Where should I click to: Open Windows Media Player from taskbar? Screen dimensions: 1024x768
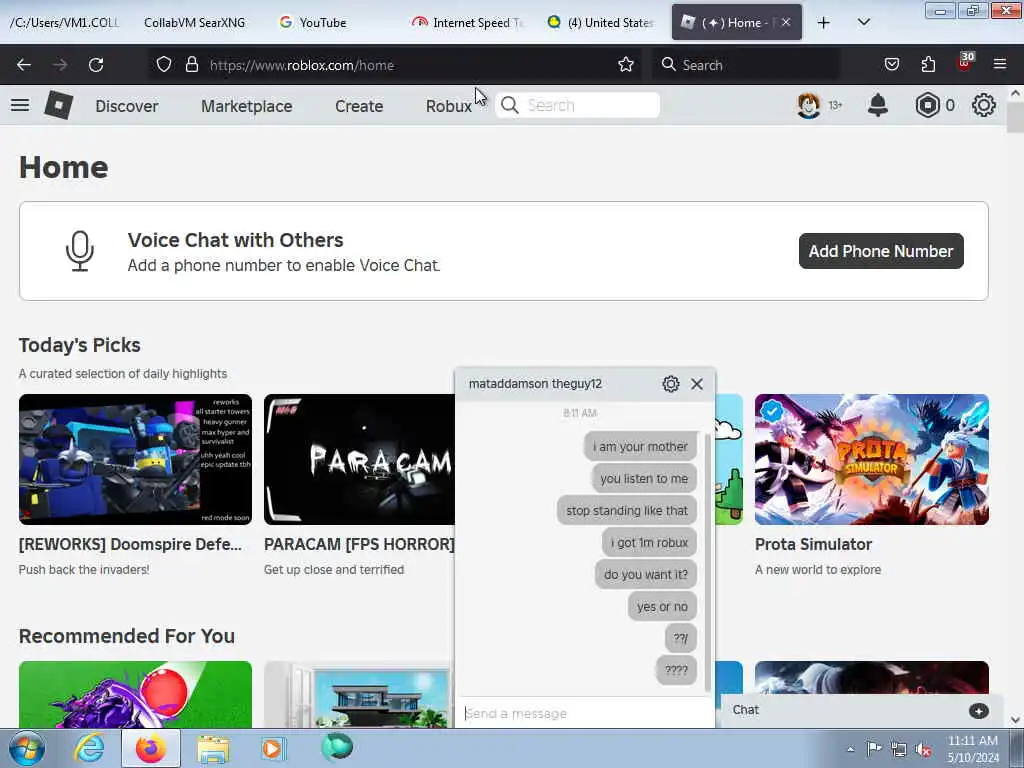272,748
